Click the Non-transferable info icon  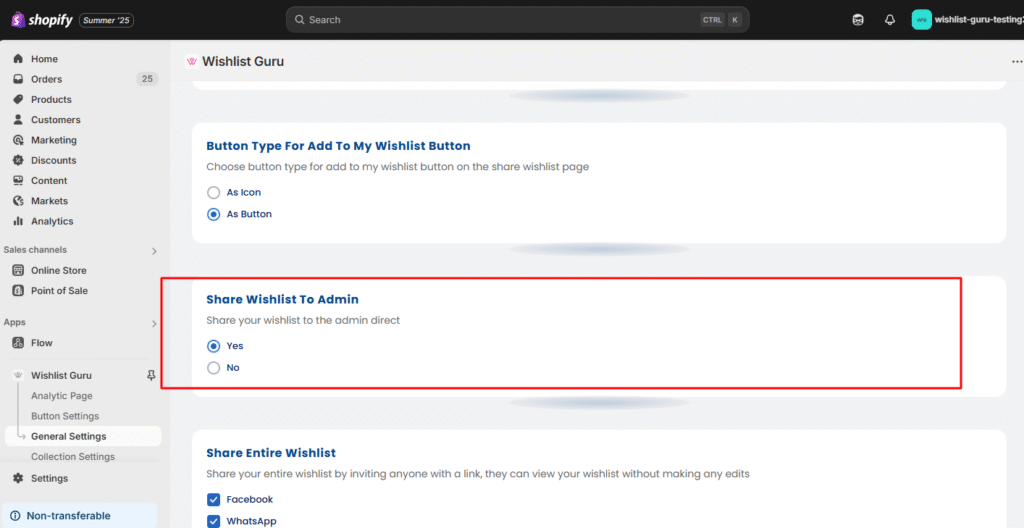[16, 516]
